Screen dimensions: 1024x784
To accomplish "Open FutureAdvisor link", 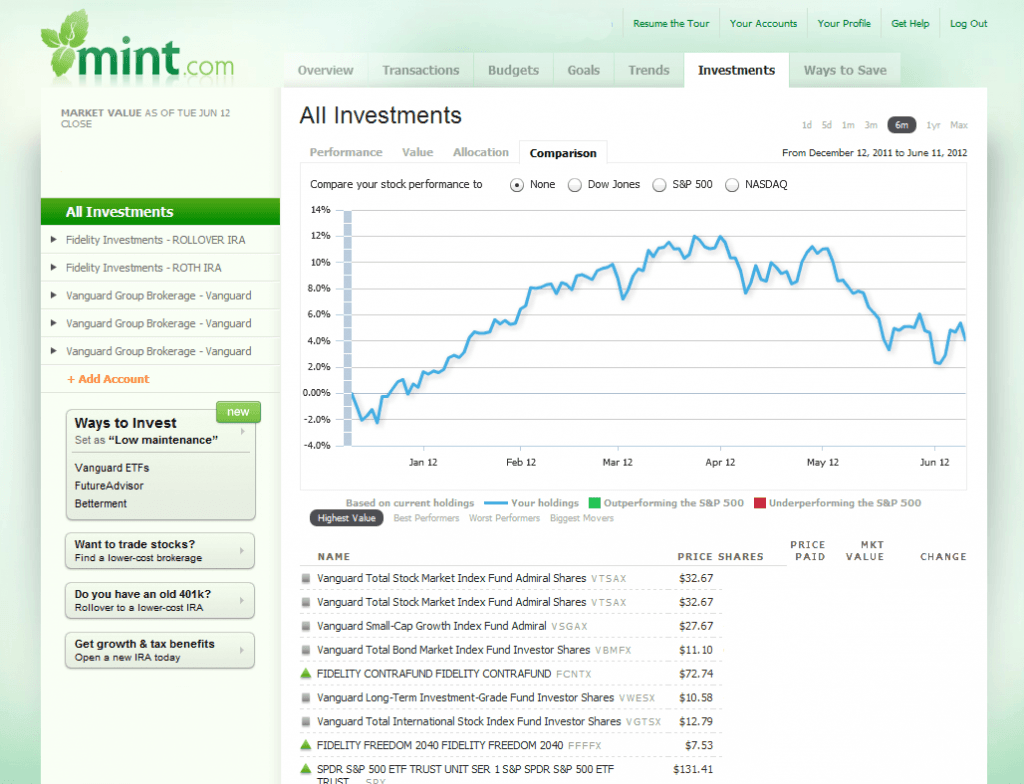I will (109, 485).
